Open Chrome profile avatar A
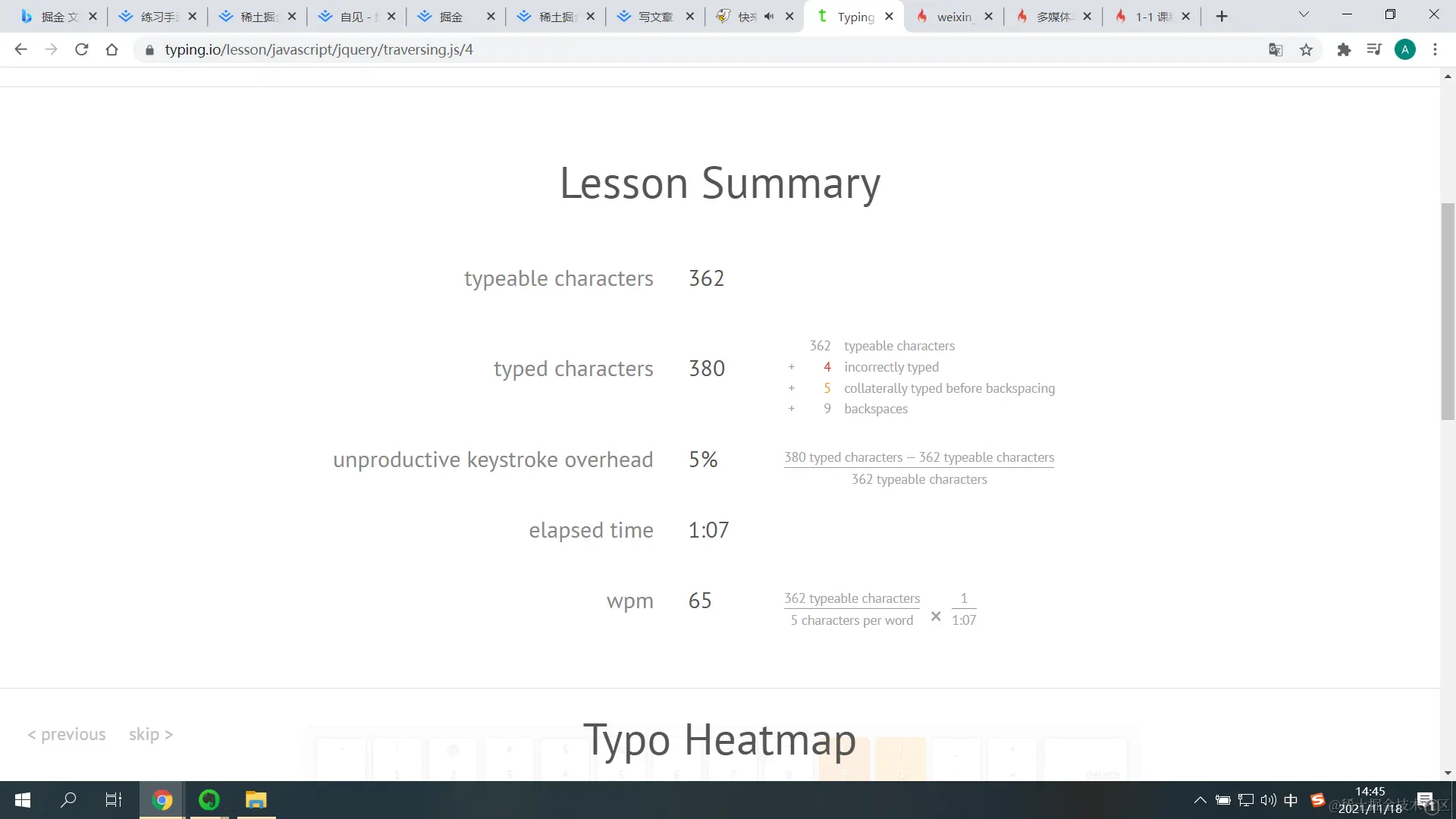Viewport: 1456px width, 819px height. coord(1404,49)
